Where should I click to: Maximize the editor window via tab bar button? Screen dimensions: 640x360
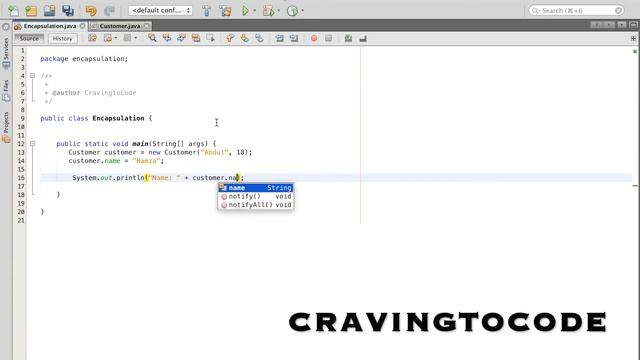coord(634,25)
